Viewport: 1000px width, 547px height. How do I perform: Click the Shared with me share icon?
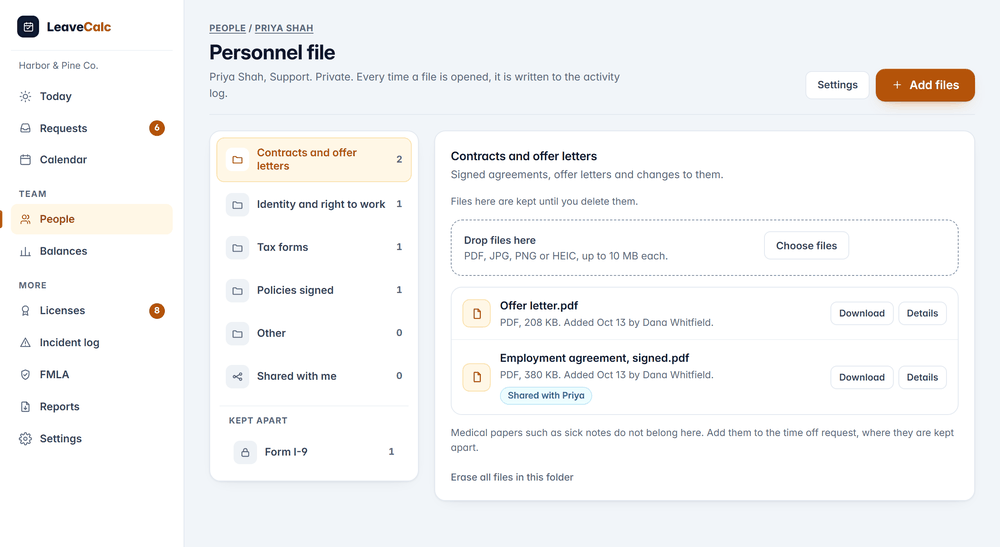coord(237,377)
